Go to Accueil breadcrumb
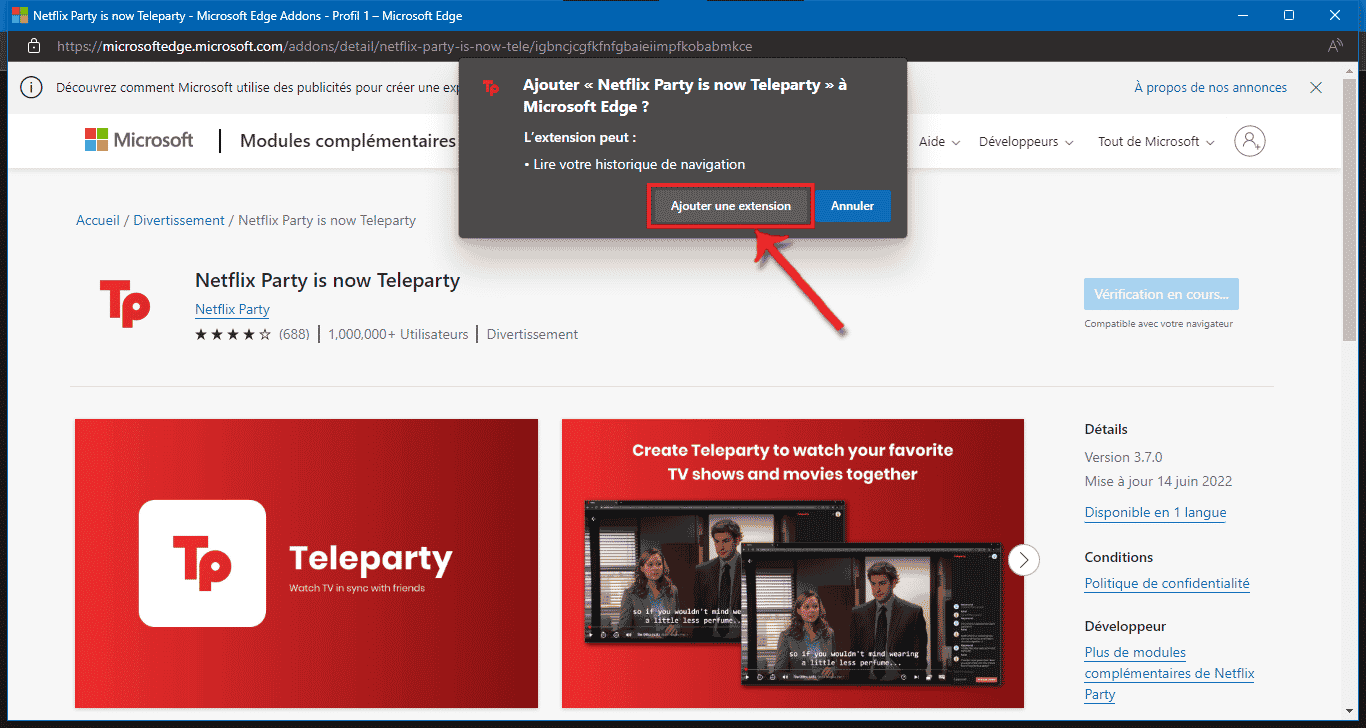 [98, 220]
